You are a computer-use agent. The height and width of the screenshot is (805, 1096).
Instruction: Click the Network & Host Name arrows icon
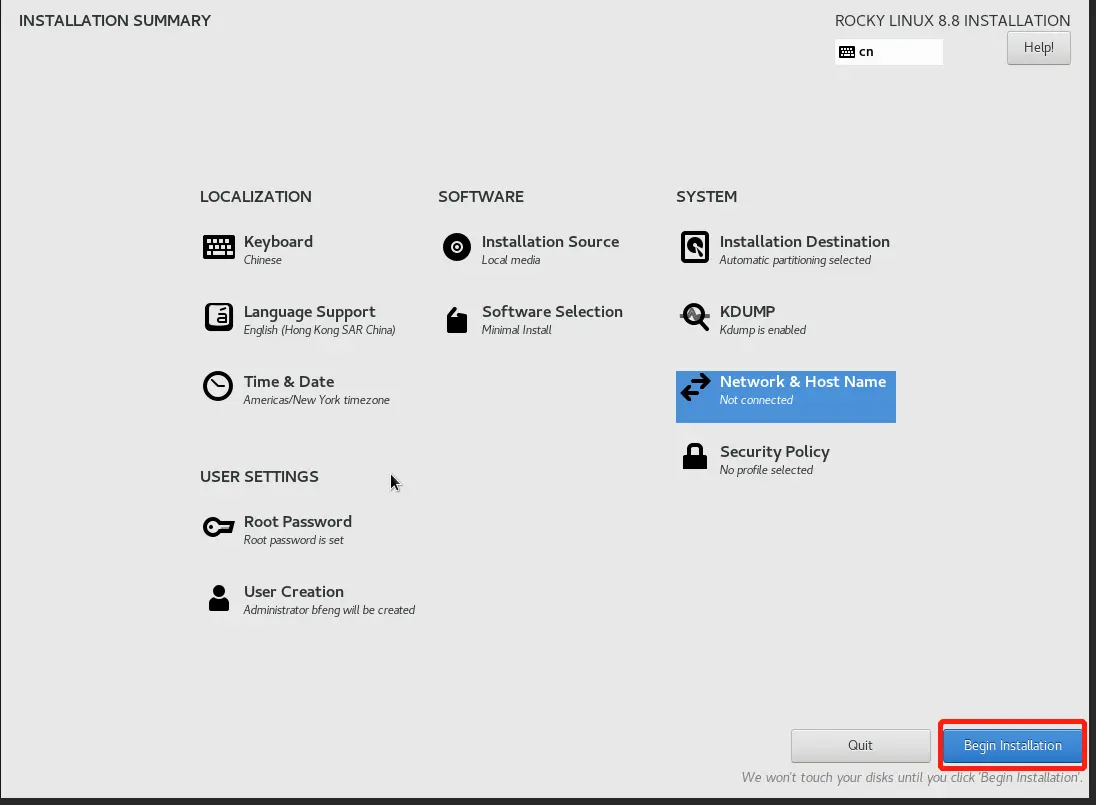pos(695,387)
